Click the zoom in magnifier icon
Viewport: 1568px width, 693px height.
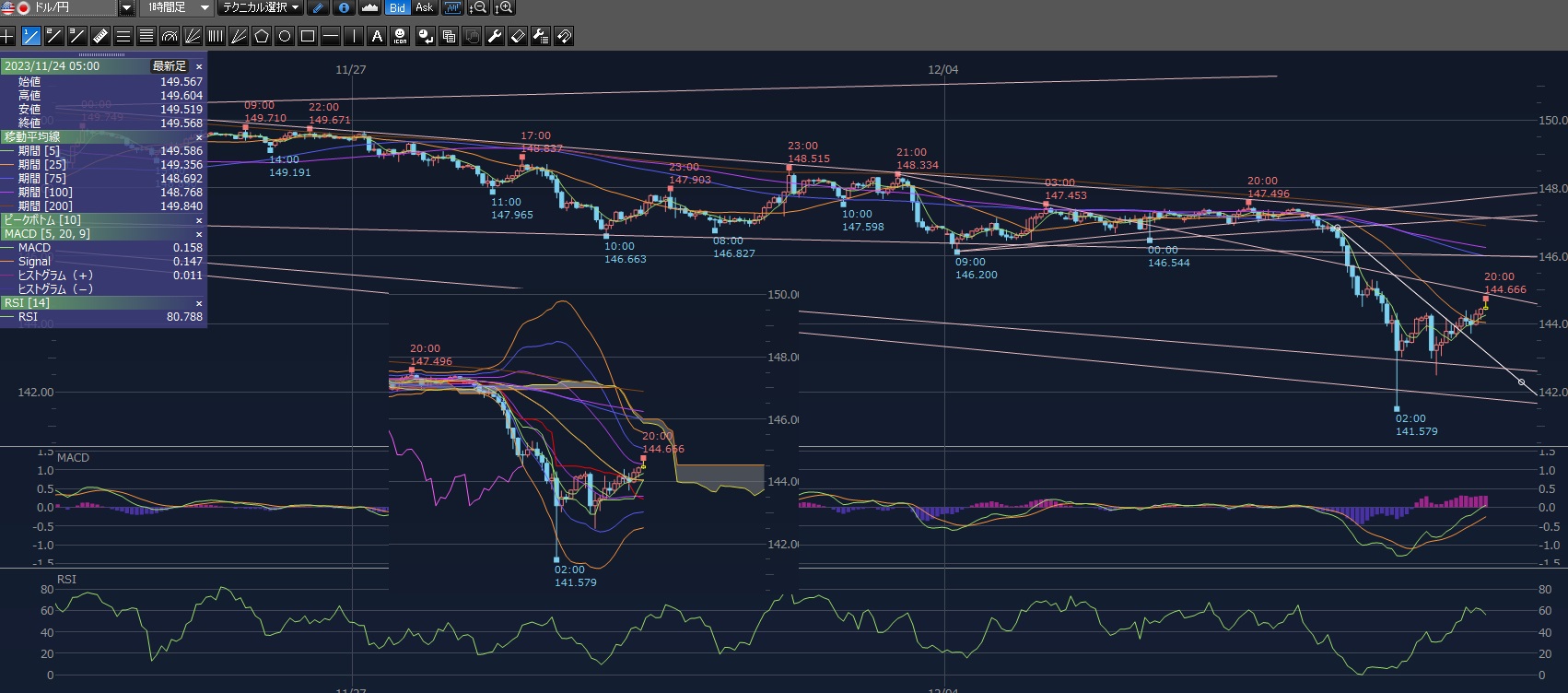504,7
